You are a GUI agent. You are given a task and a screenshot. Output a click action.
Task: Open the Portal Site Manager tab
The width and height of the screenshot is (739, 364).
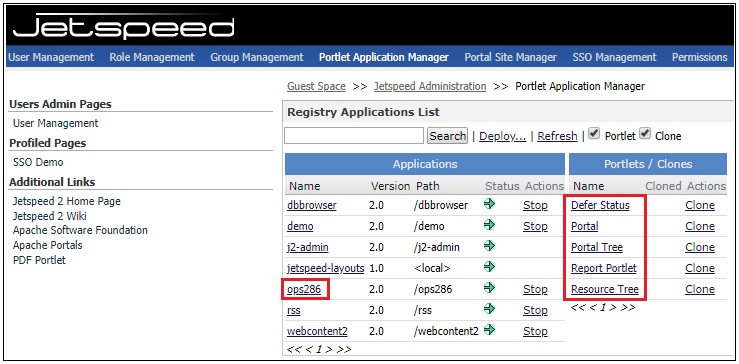click(x=510, y=58)
